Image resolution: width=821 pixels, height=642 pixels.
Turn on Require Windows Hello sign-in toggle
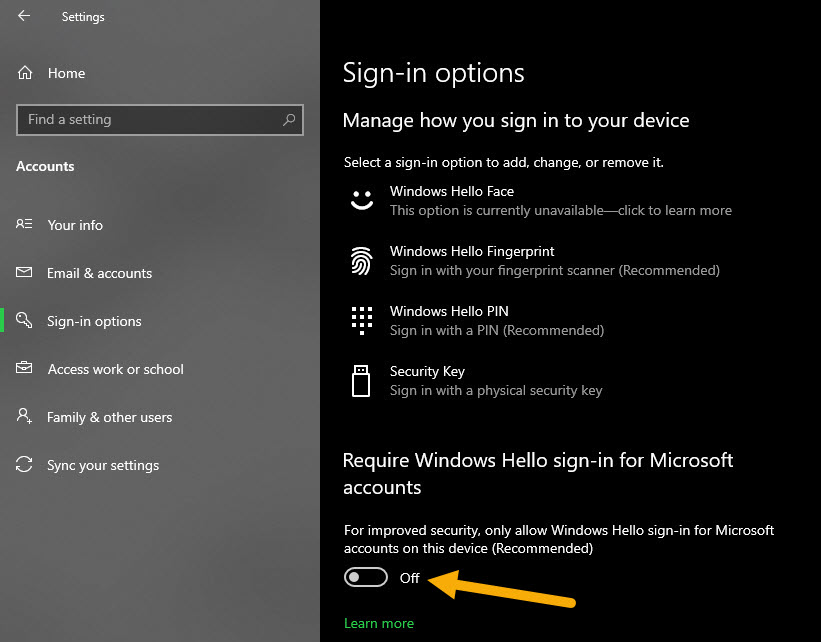click(365, 578)
